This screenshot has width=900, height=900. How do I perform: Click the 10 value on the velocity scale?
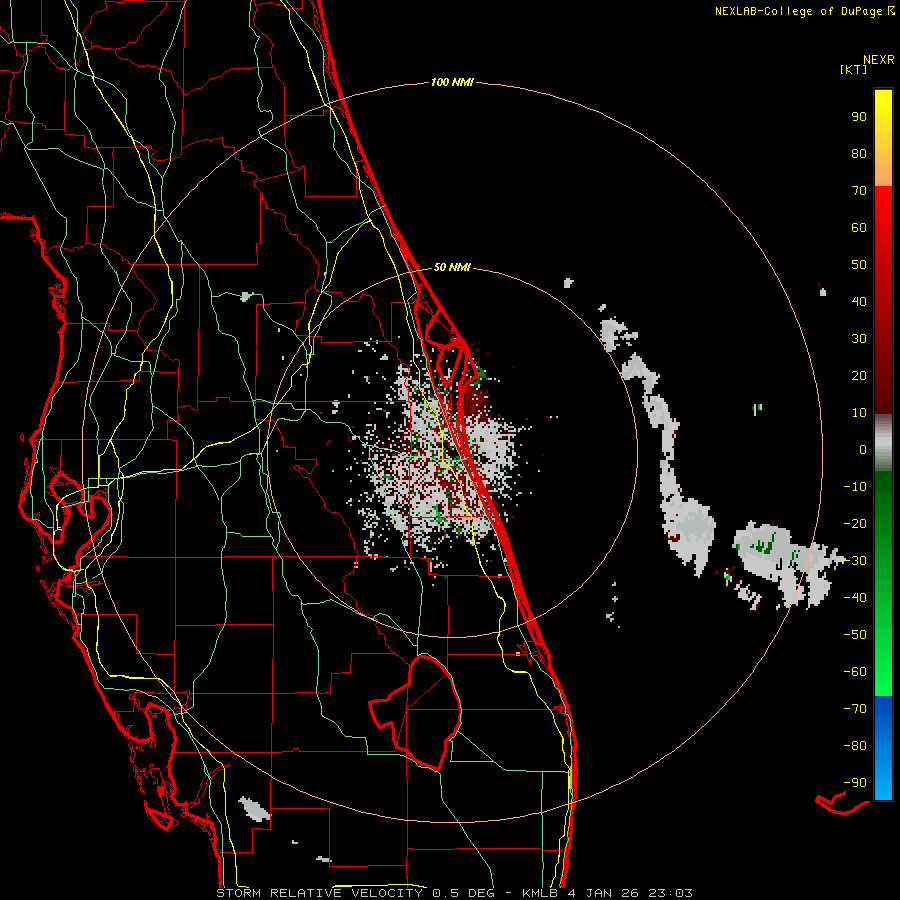(x=859, y=413)
